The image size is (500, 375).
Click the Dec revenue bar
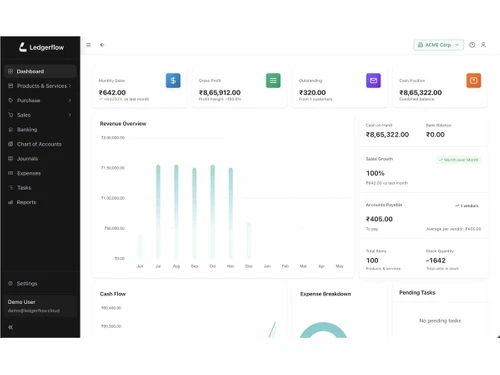[x=249, y=241]
